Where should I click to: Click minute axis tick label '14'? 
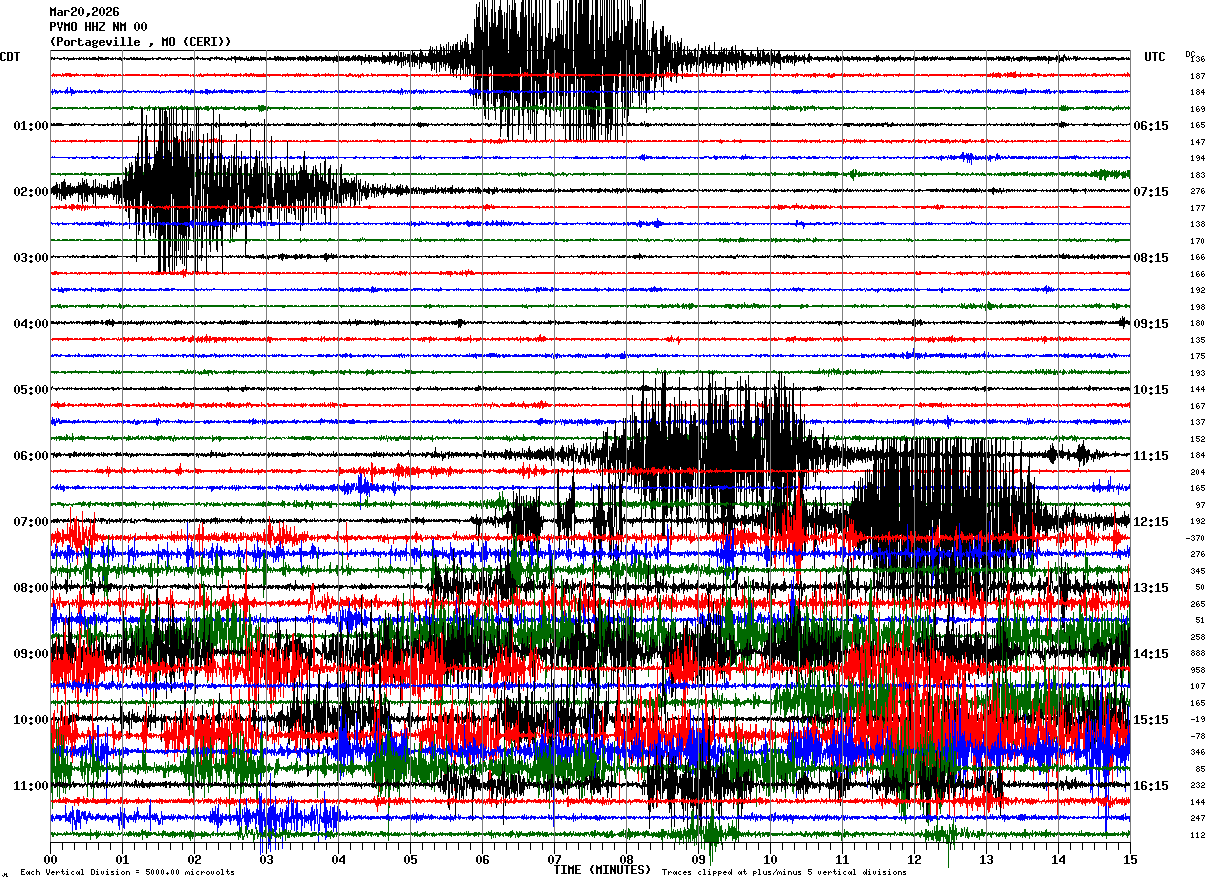[1058, 859]
